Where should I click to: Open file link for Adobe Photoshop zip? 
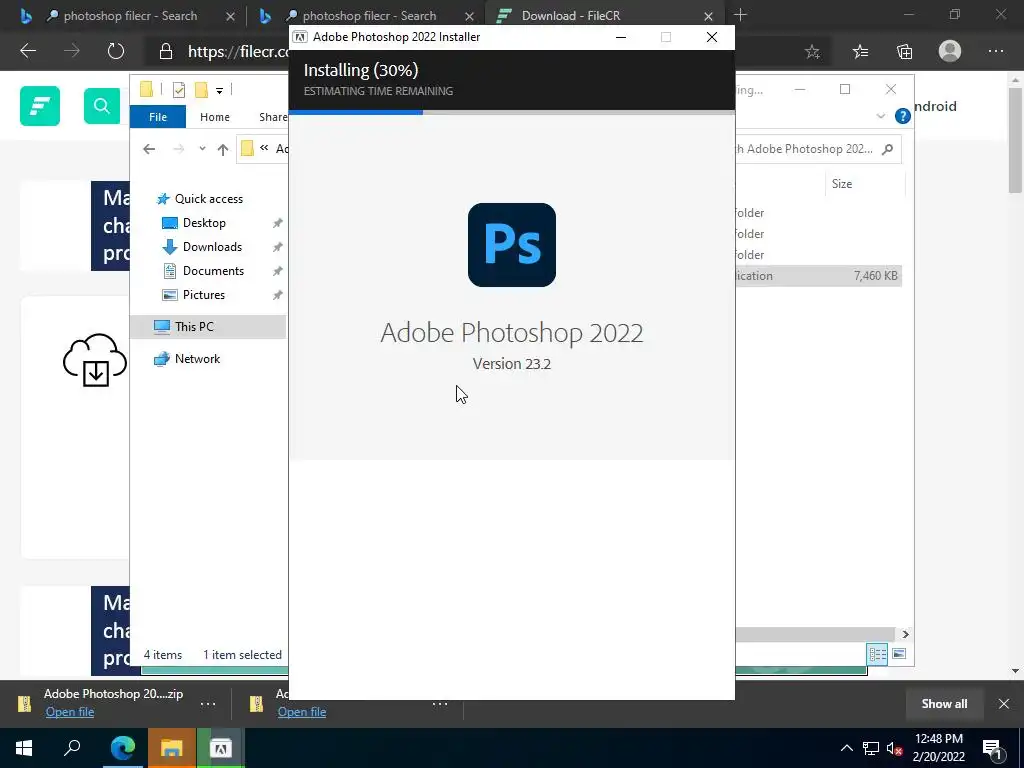[70, 712]
